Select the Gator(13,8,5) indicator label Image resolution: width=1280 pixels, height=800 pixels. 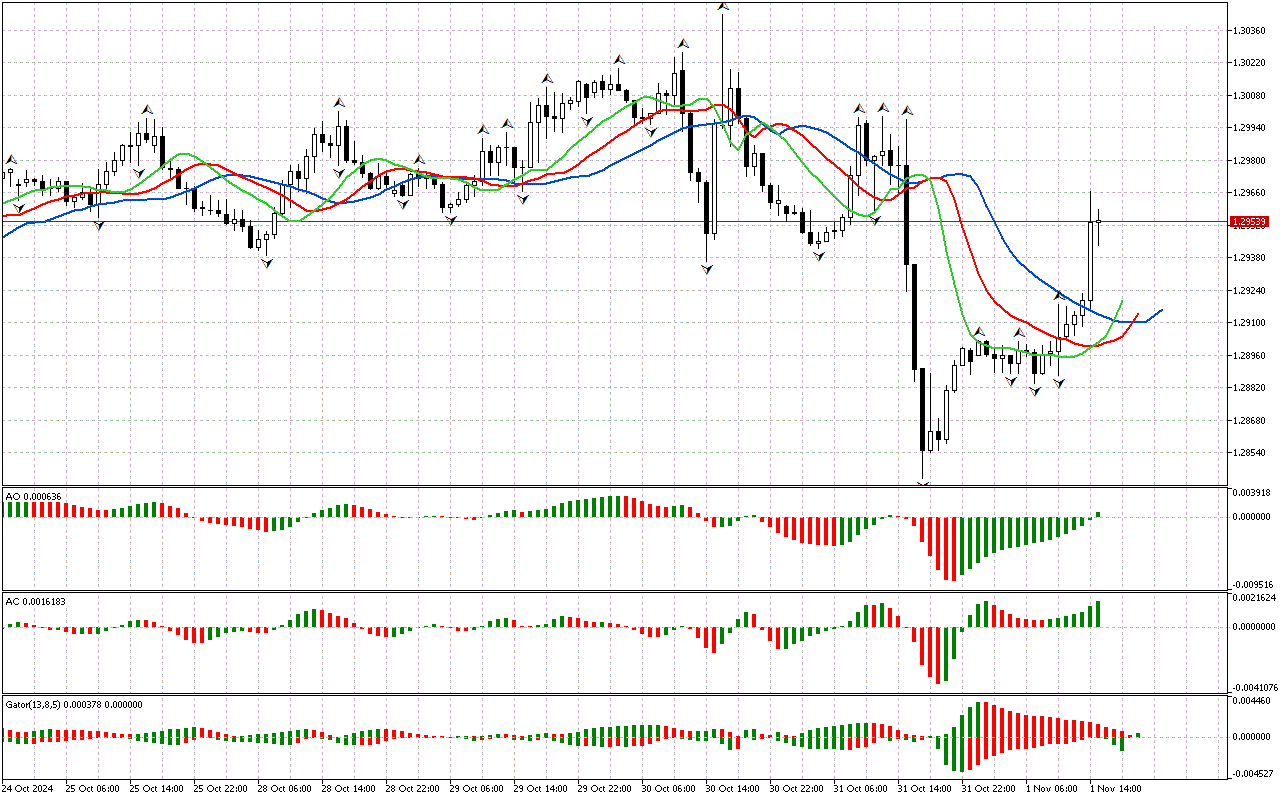74,704
